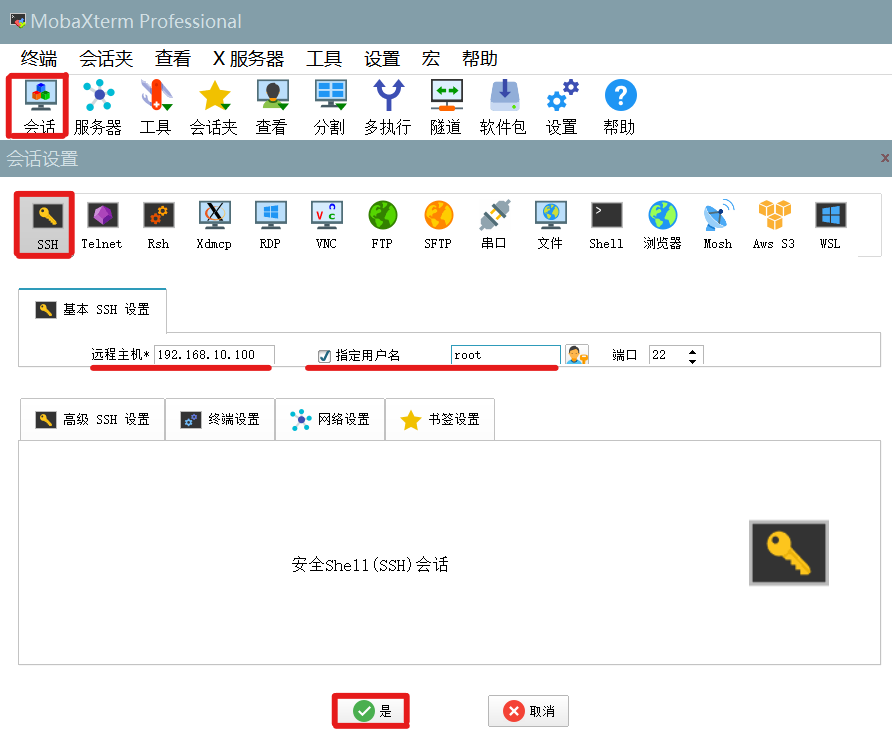The height and width of the screenshot is (747, 892).
Task: Click the 多执行 (MultiExec) toolbar icon
Action: coord(387,107)
